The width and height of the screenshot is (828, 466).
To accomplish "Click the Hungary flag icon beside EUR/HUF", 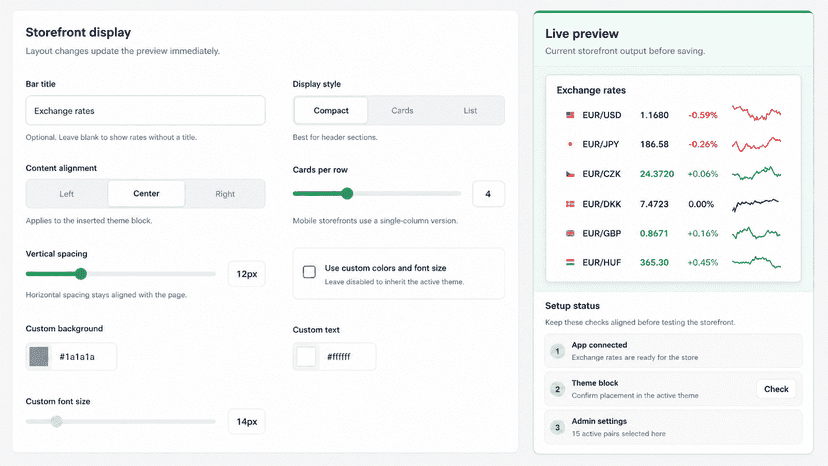I will point(570,262).
